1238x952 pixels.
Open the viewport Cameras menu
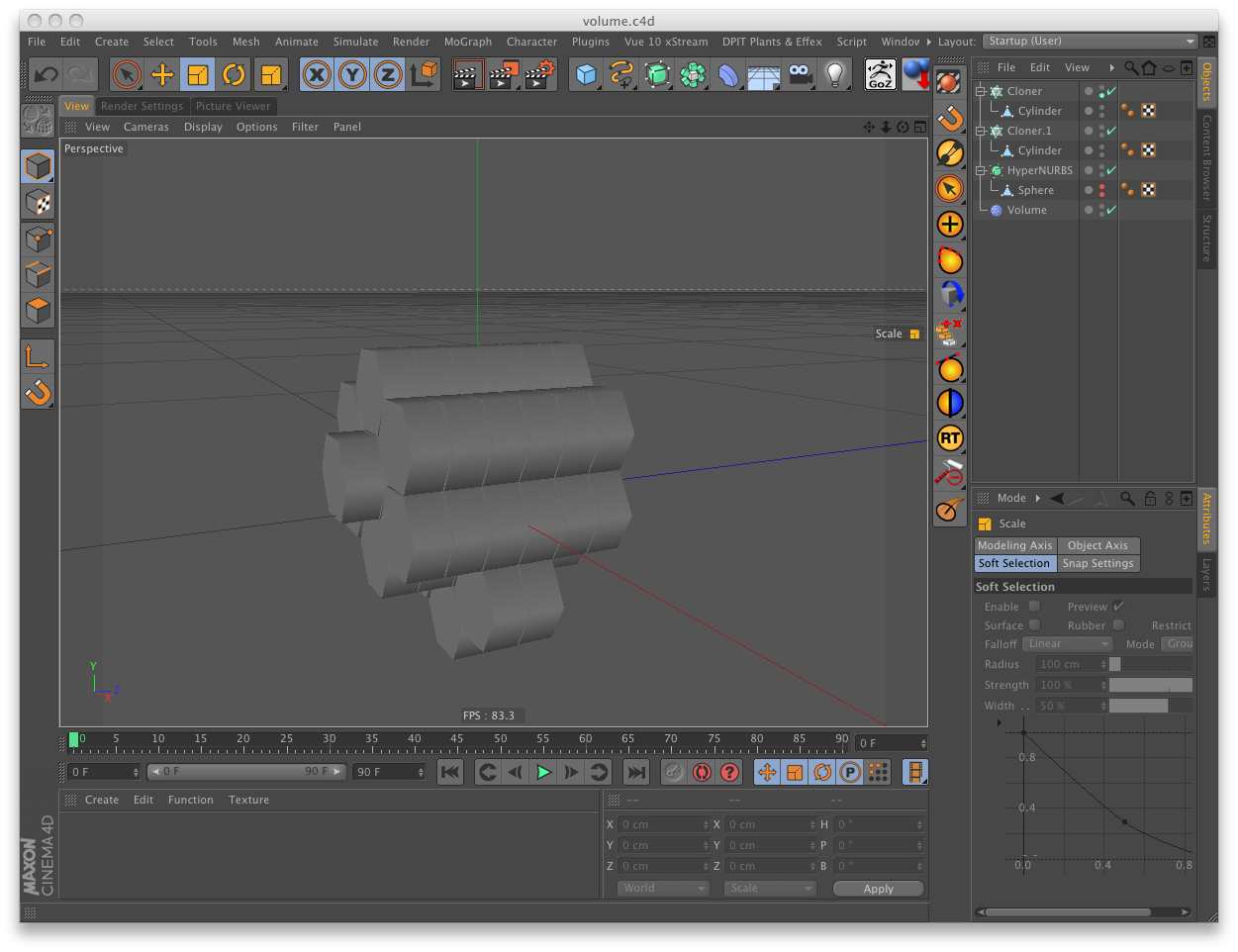[x=146, y=127]
